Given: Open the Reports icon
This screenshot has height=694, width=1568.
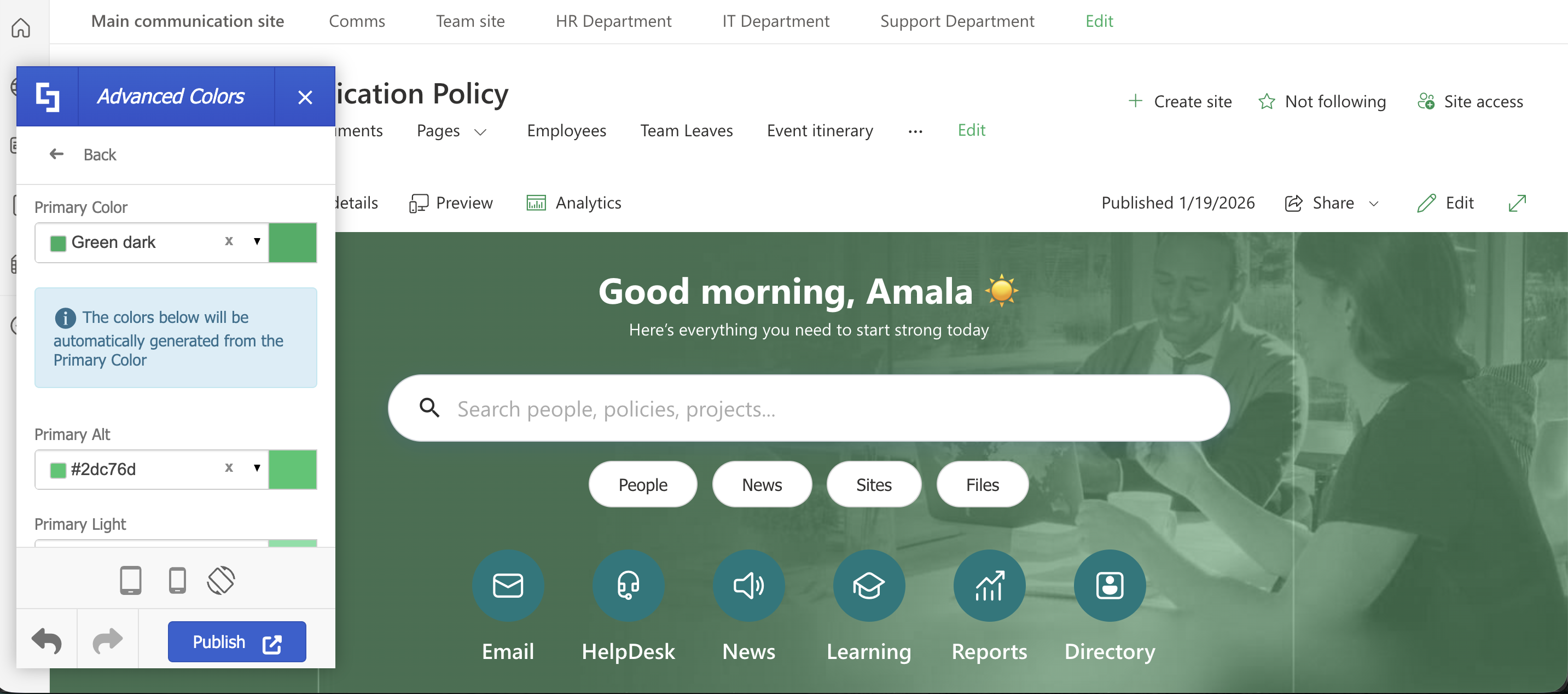Looking at the screenshot, I should pos(988,586).
